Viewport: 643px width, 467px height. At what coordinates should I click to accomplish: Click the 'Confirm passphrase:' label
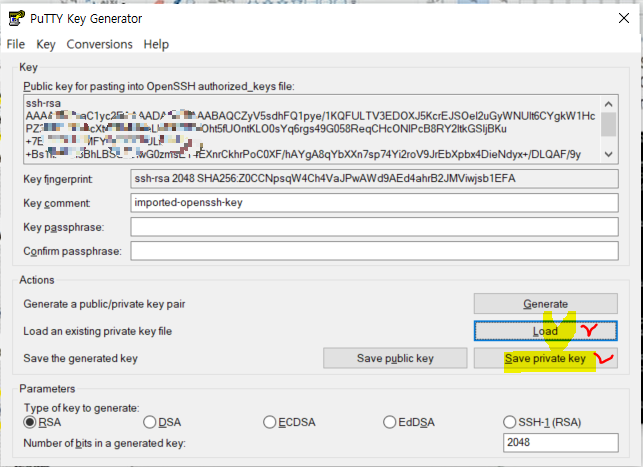click(73, 251)
